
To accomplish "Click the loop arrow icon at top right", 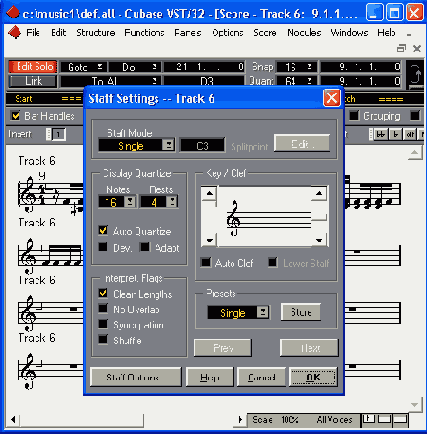I will 415,74.
